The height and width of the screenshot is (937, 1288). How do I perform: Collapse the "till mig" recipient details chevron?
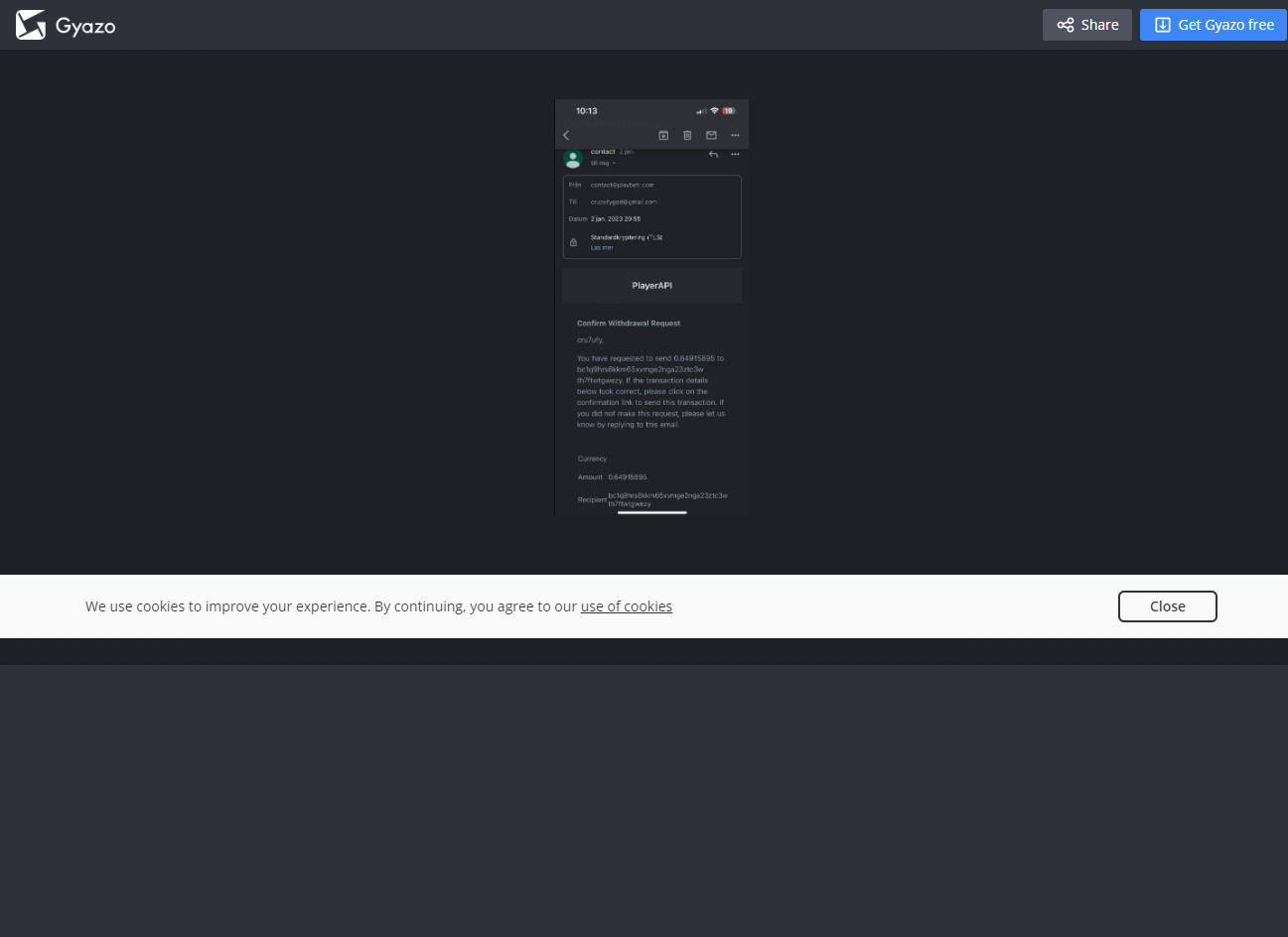coord(615,163)
